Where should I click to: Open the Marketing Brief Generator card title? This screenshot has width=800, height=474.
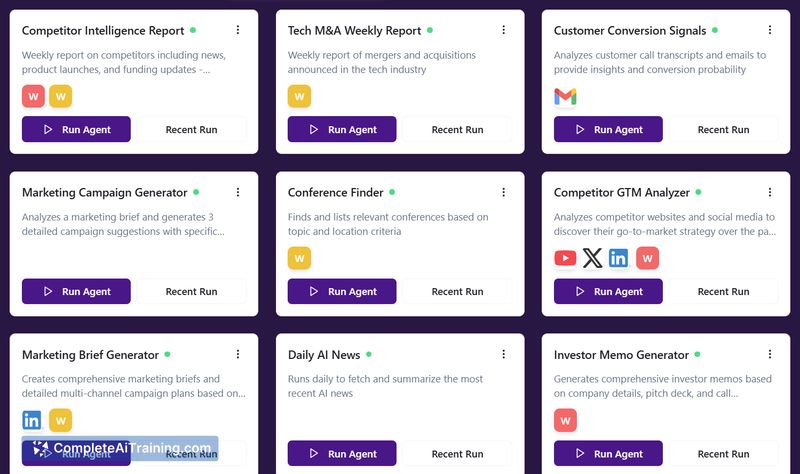[90, 355]
